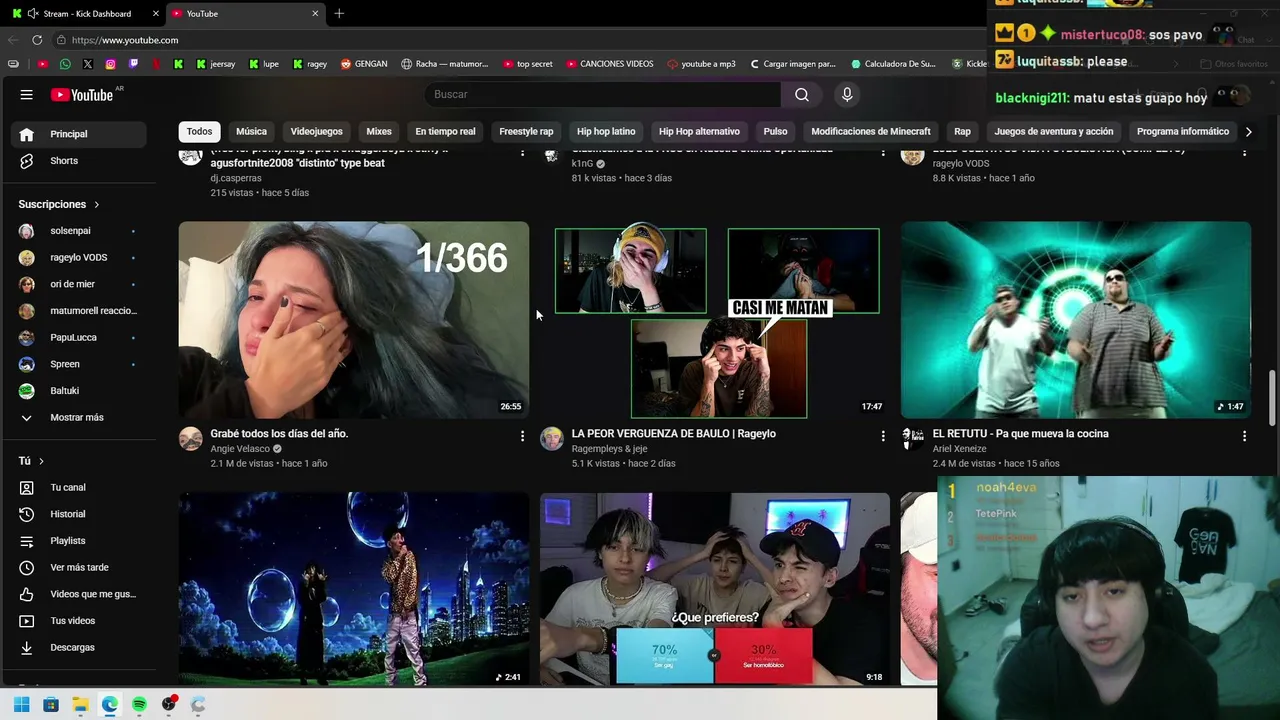Open options menu for Grabé todos los días video
This screenshot has width=1280, height=720.
tap(522, 436)
